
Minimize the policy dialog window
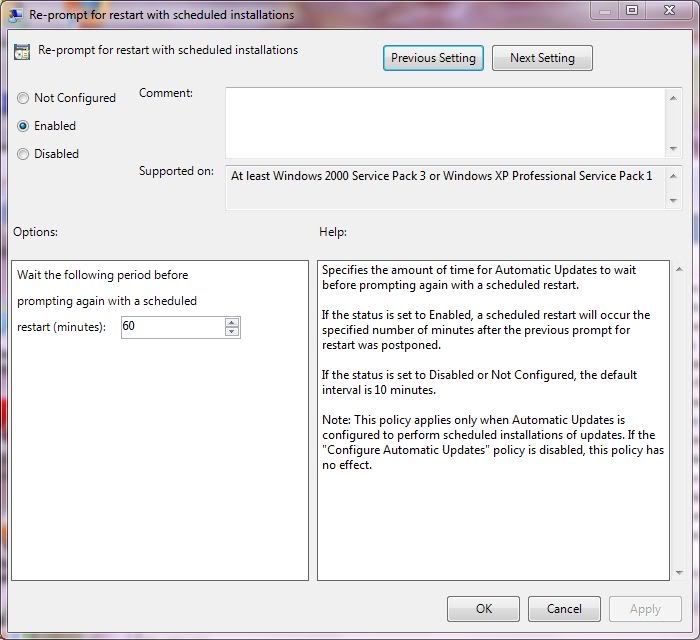point(606,11)
